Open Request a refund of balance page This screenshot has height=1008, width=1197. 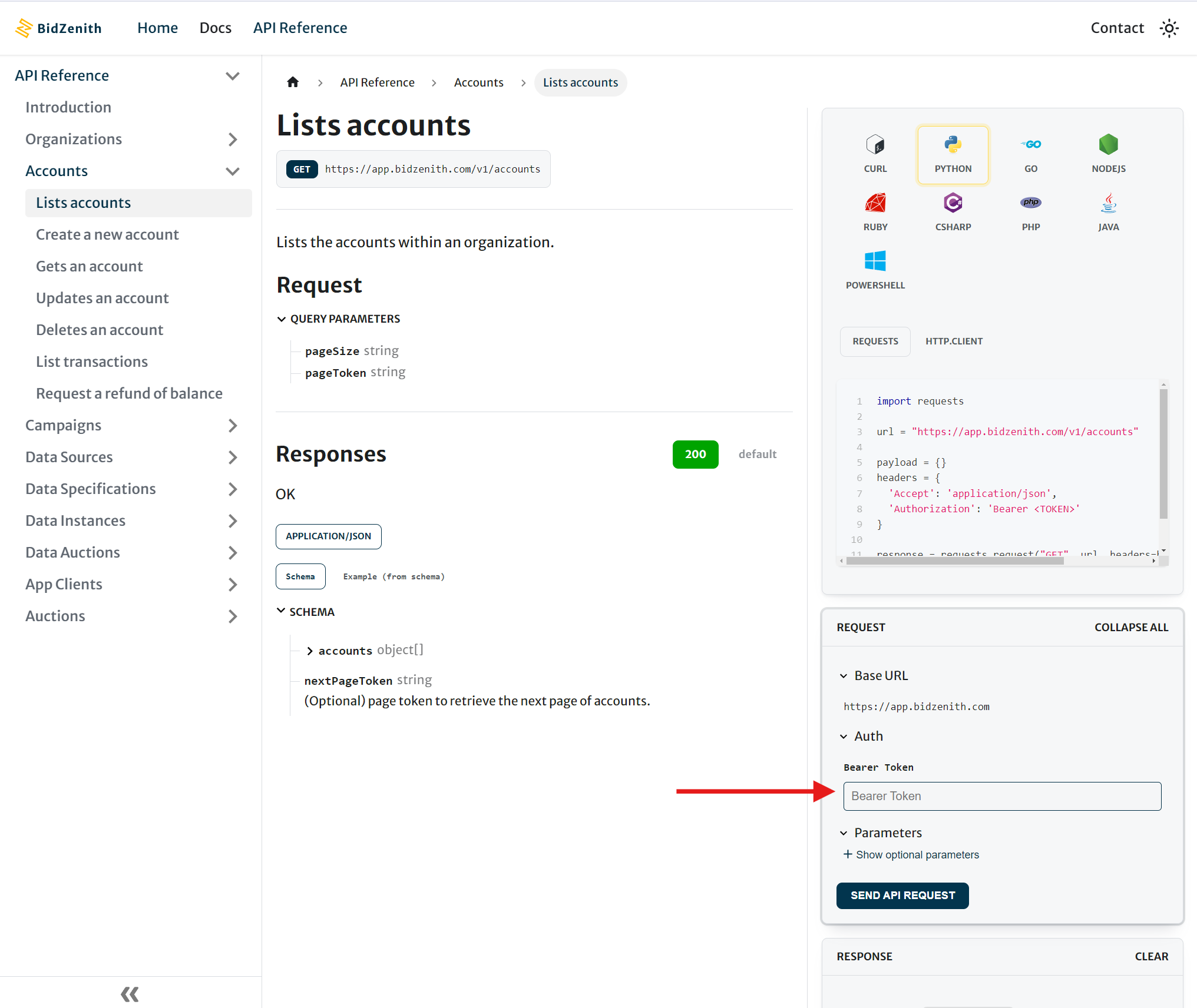130,393
